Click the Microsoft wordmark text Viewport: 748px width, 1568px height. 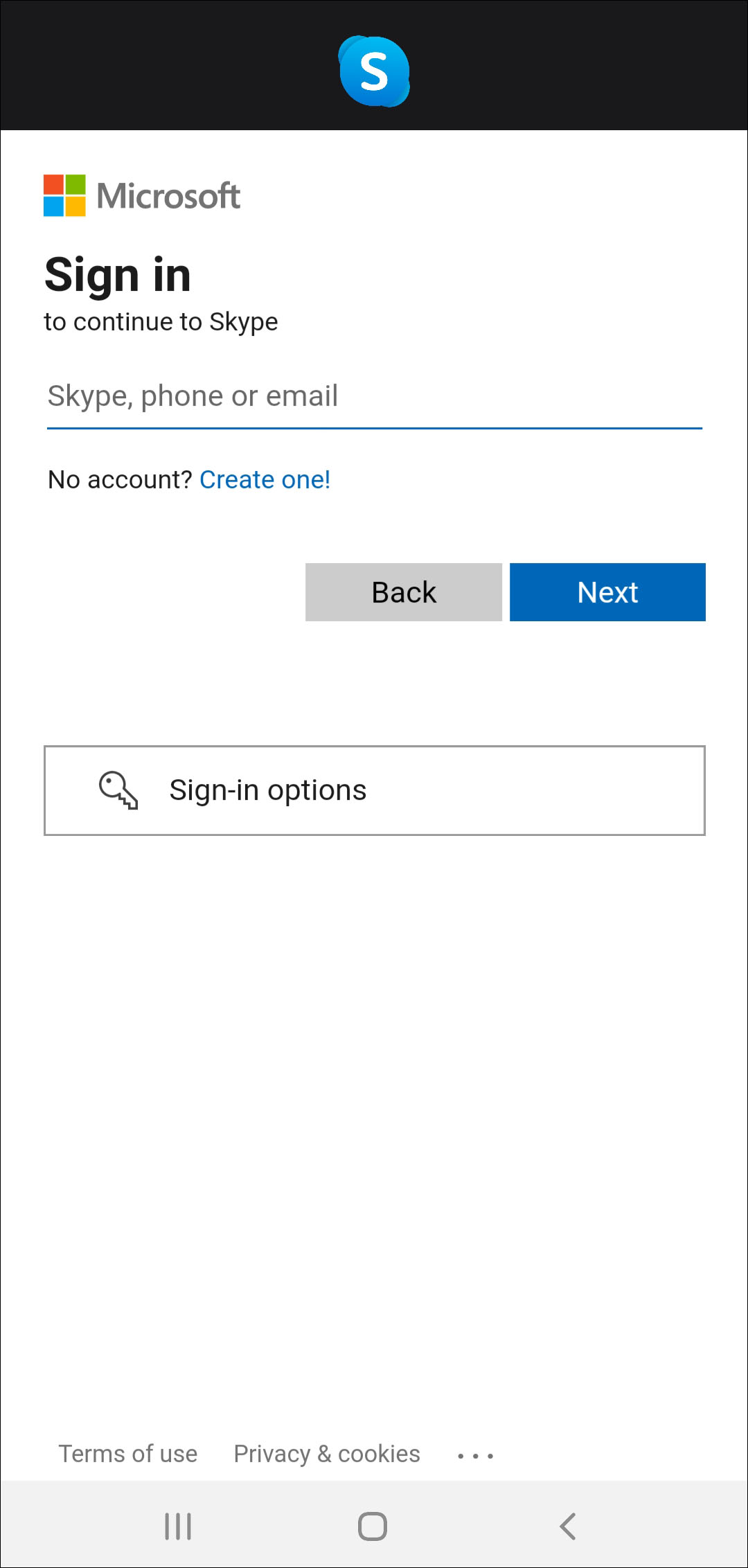[x=168, y=196]
